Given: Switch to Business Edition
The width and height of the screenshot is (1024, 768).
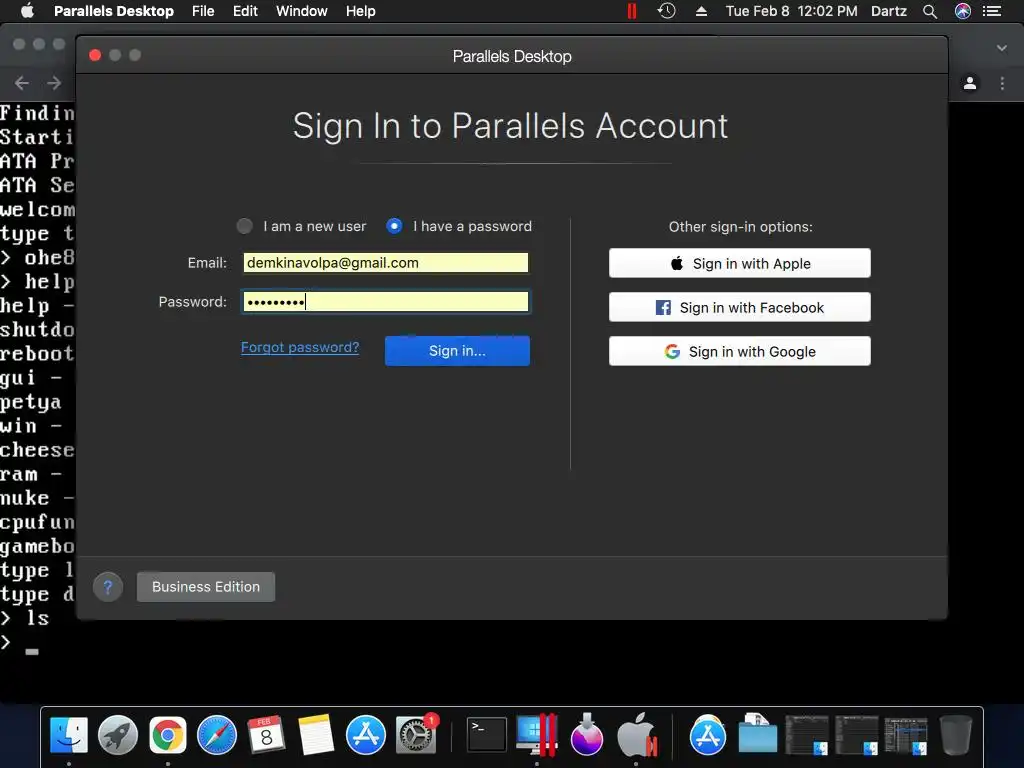Looking at the screenshot, I should 206,587.
